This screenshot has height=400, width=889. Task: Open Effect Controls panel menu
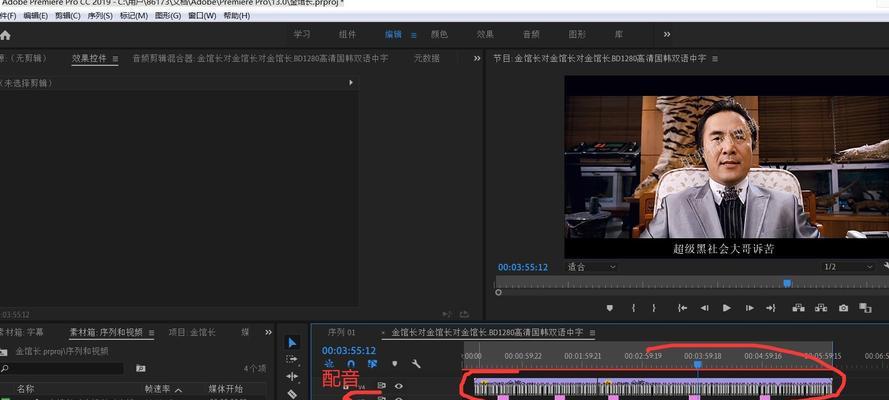(115, 58)
